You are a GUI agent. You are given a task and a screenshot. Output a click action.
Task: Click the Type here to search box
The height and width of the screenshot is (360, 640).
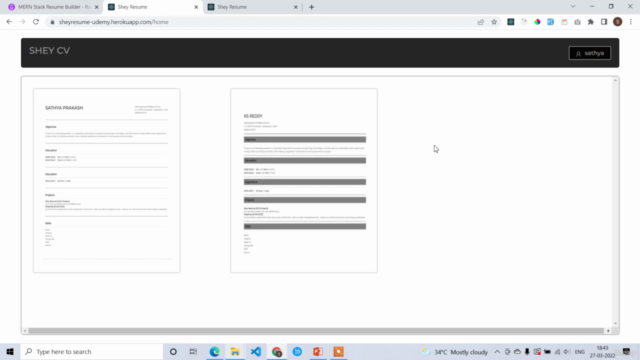pyautogui.click(x=92, y=351)
